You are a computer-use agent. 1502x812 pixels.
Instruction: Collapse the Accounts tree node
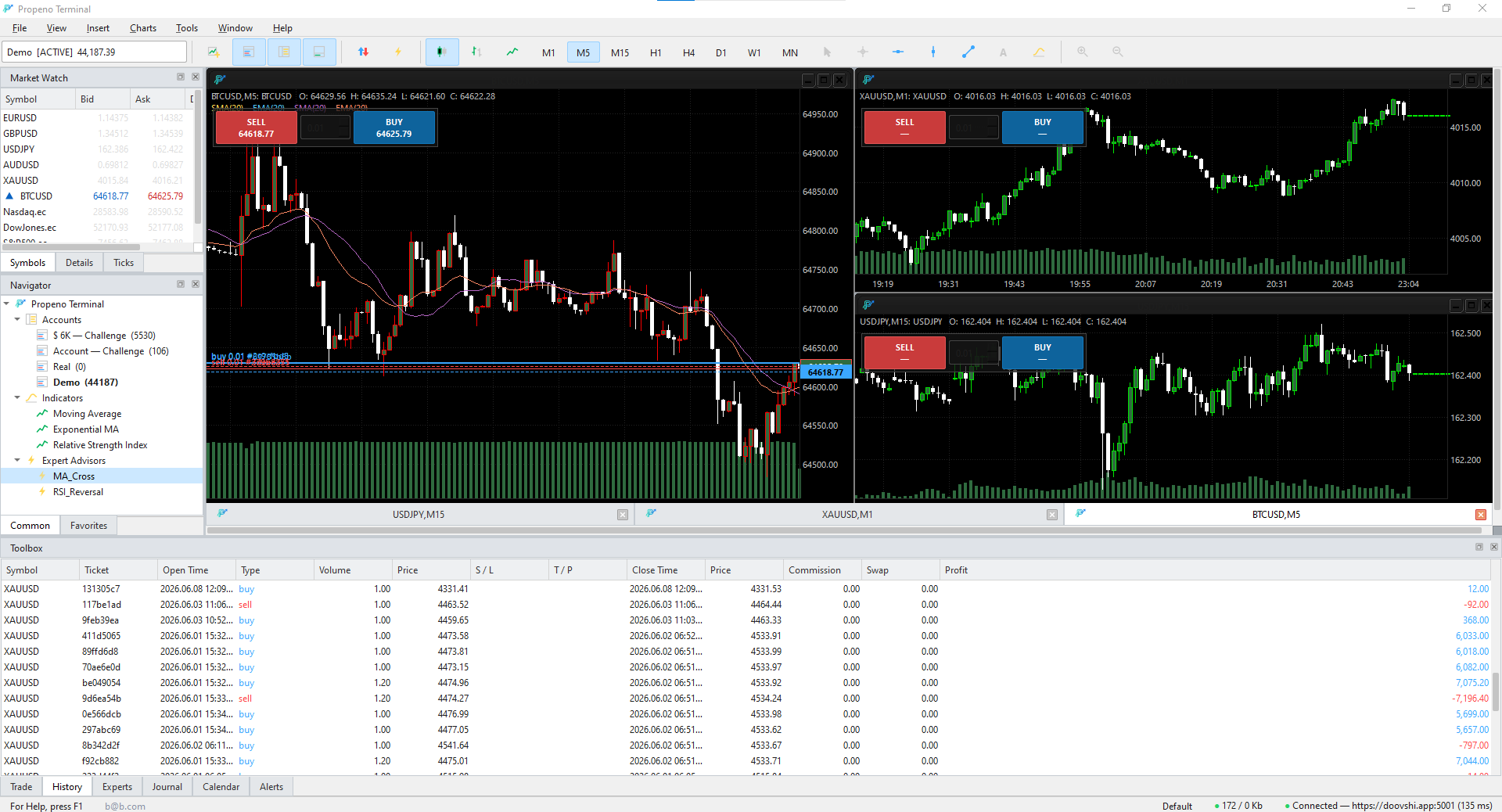[17, 320]
